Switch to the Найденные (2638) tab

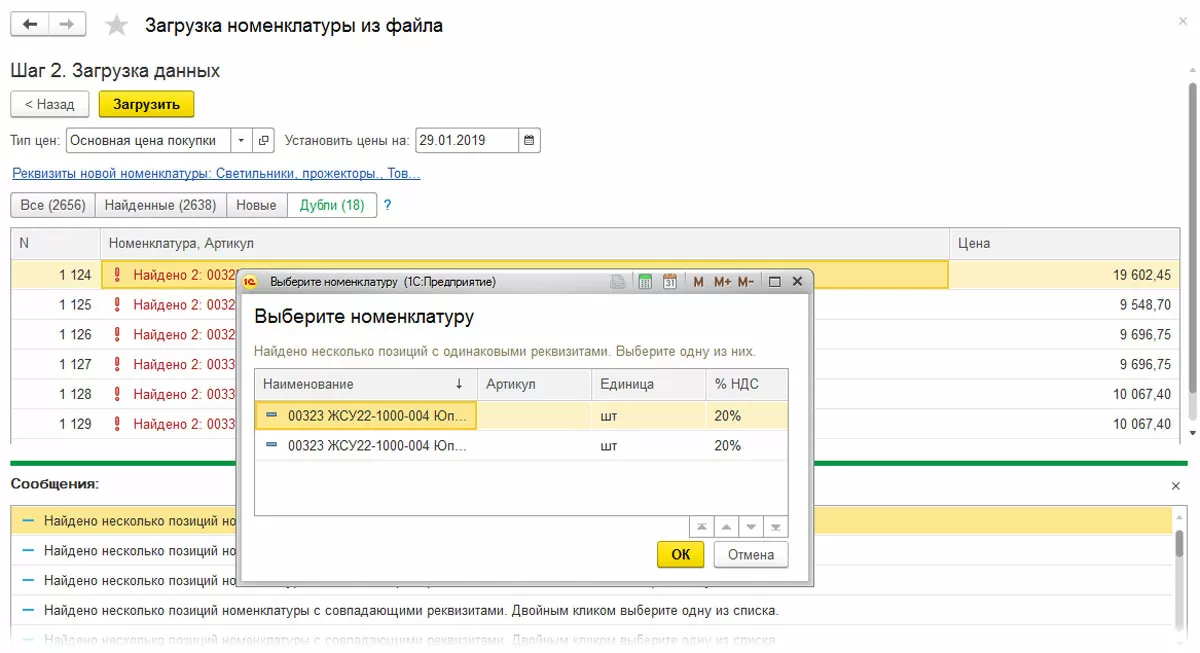160,205
